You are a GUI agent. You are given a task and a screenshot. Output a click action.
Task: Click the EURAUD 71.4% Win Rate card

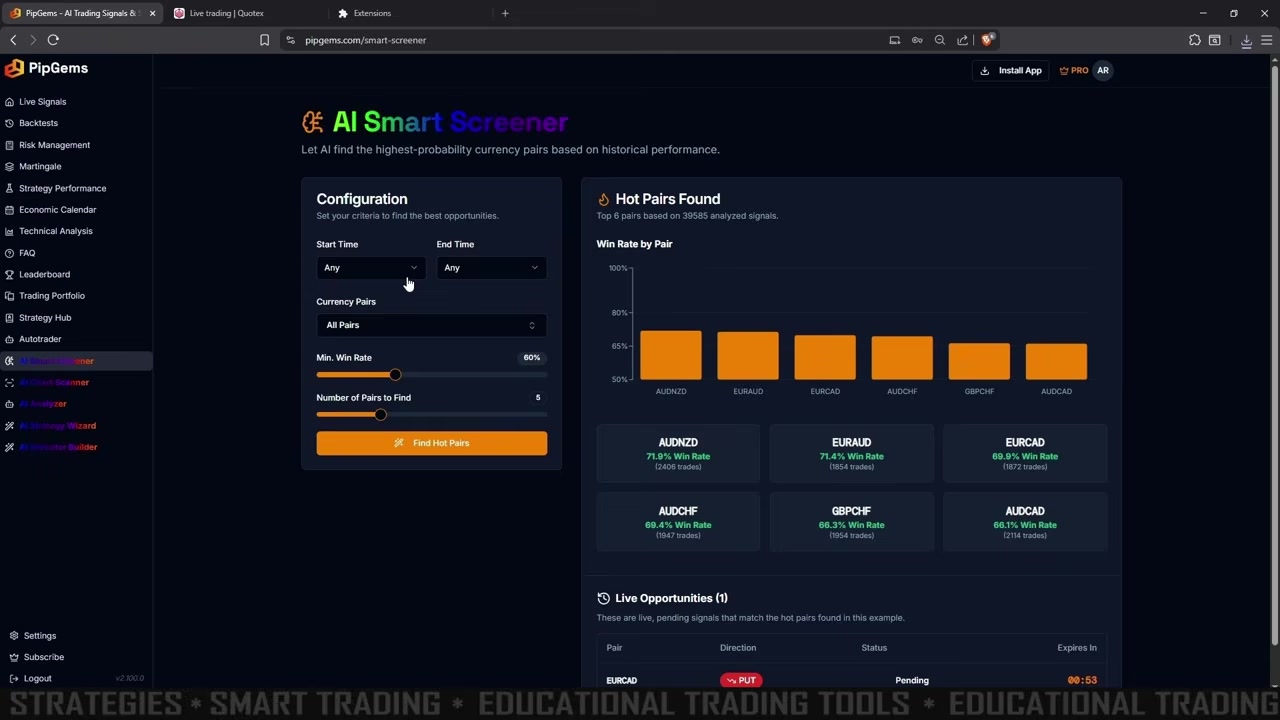852,454
